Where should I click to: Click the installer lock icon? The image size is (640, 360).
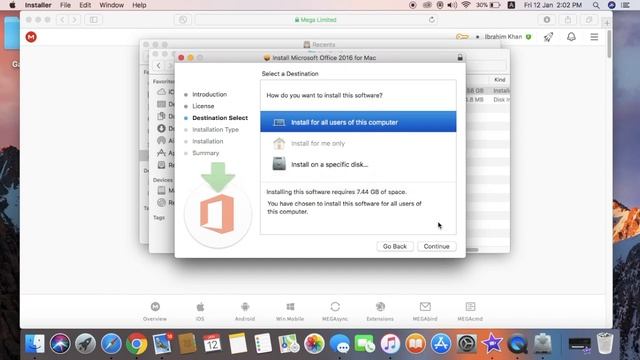pyautogui.click(x=460, y=58)
